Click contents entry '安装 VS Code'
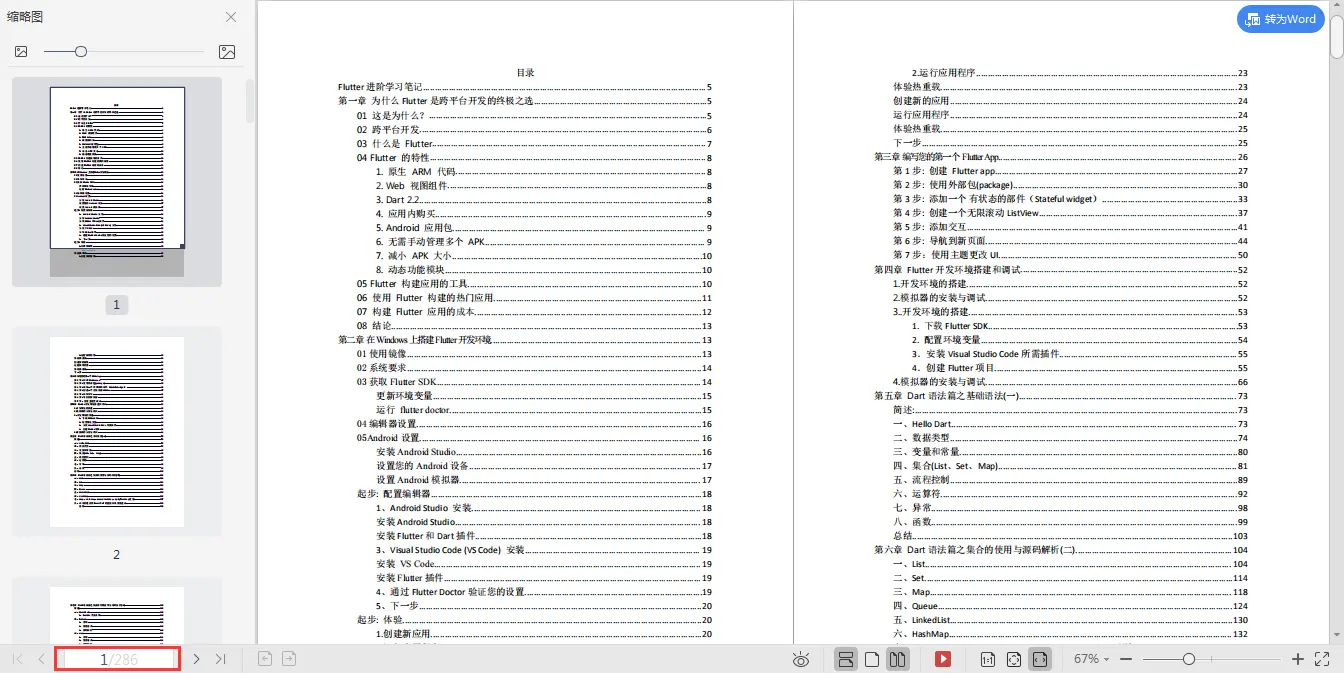Image resolution: width=1344 pixels, height=673 pixels. point(544,563)
